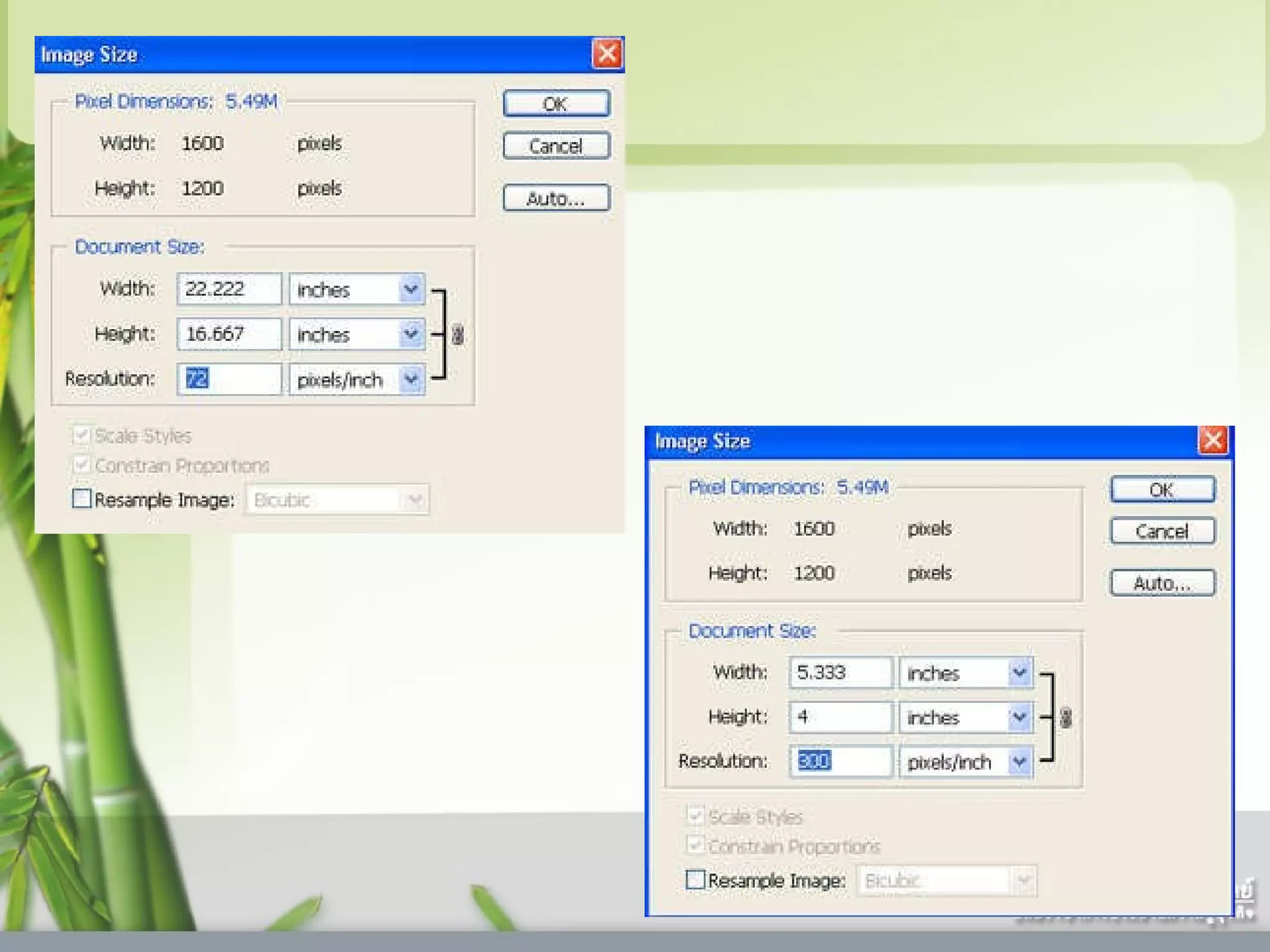The height and width of the screenshot is (952, 1270).
Task: Click the resolution field showing 72
Action: 229,379
